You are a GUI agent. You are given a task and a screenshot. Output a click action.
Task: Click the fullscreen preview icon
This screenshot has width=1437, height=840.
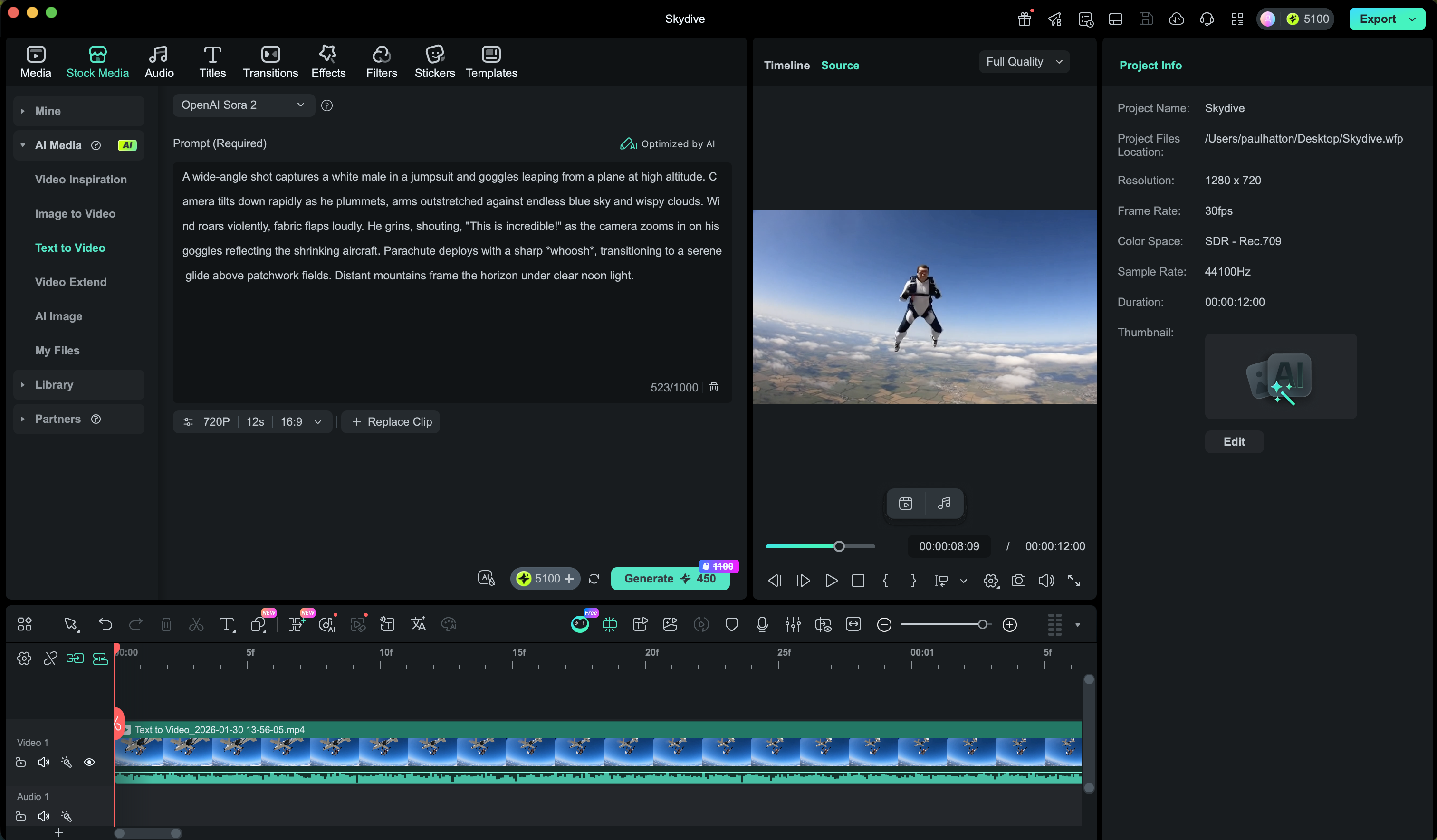pos(1074,581)
